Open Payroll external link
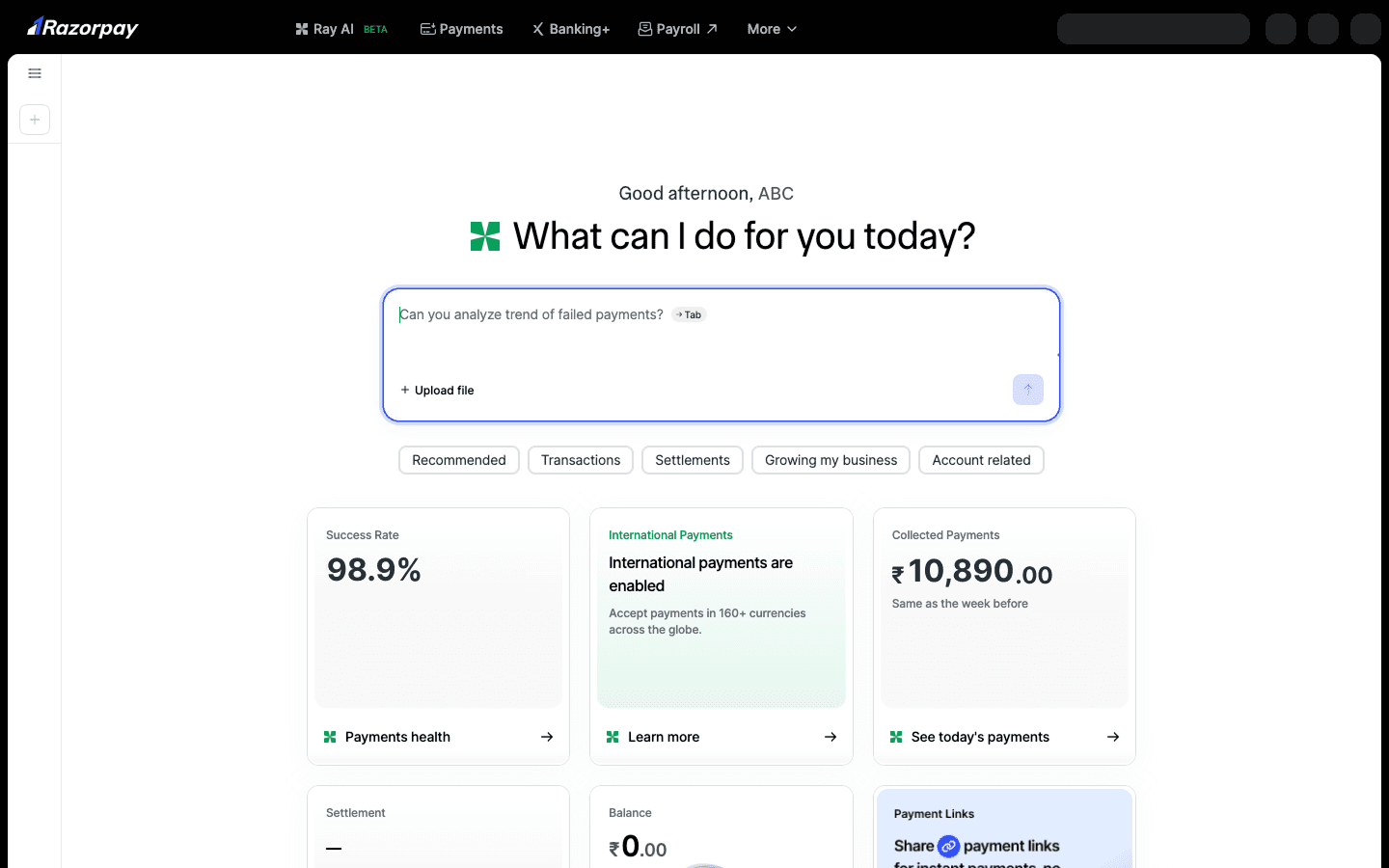 (678, 29)
